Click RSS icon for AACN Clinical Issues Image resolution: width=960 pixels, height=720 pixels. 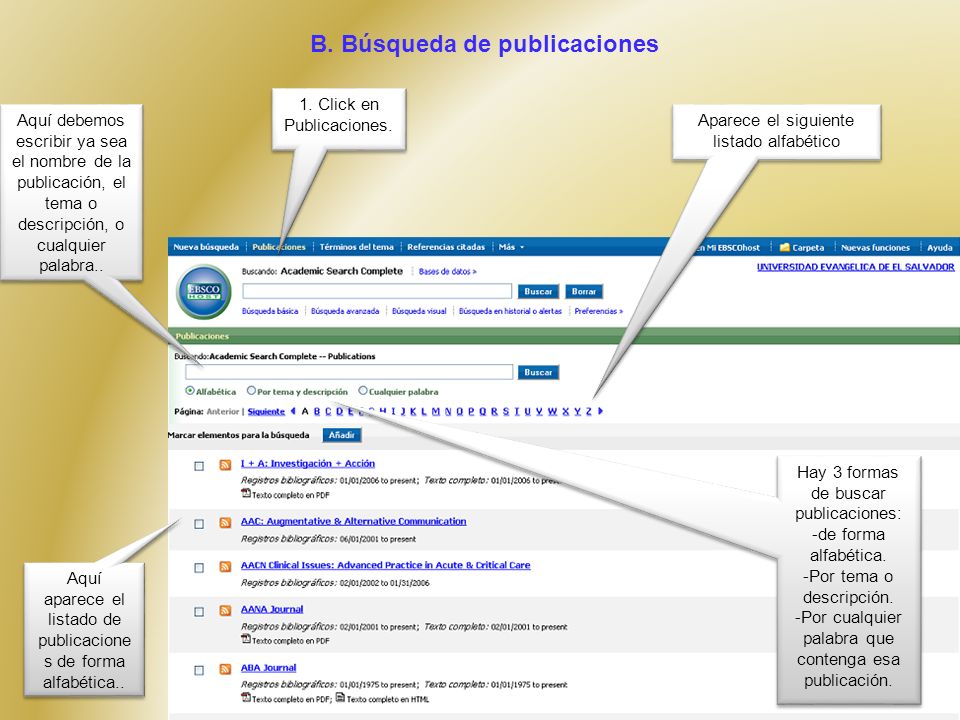tap(225, 567)
